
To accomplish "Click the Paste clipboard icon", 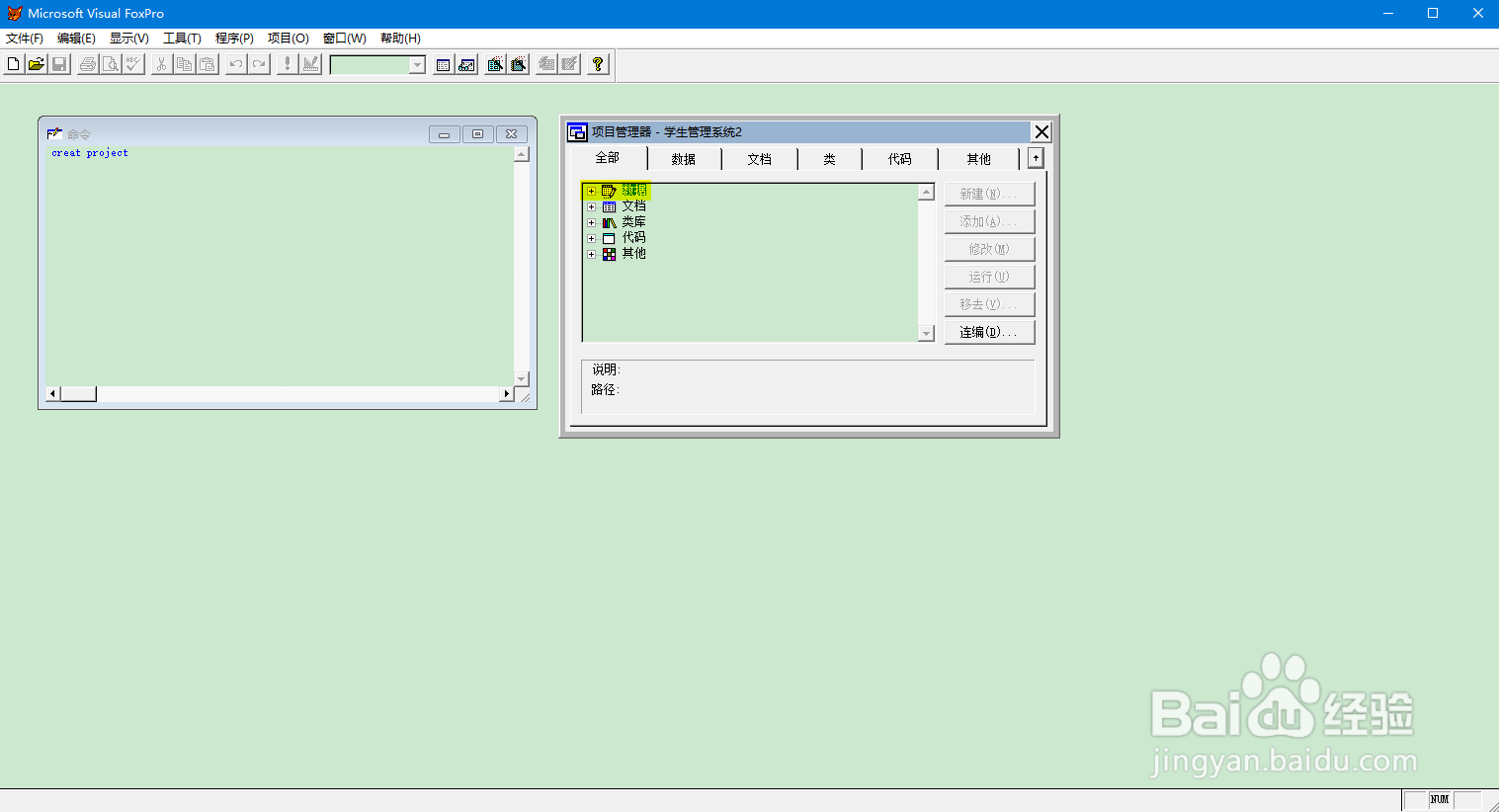I will pyautogui.click(x=208, y=64).
